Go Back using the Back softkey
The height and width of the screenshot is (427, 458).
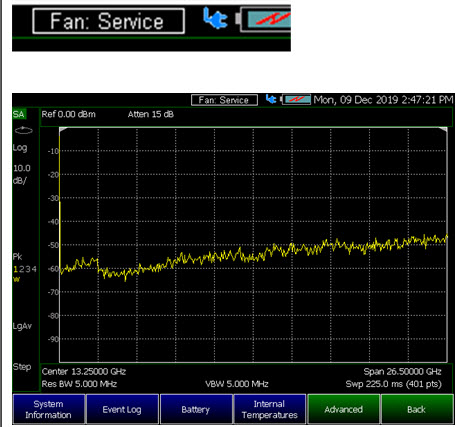[417, 409]
